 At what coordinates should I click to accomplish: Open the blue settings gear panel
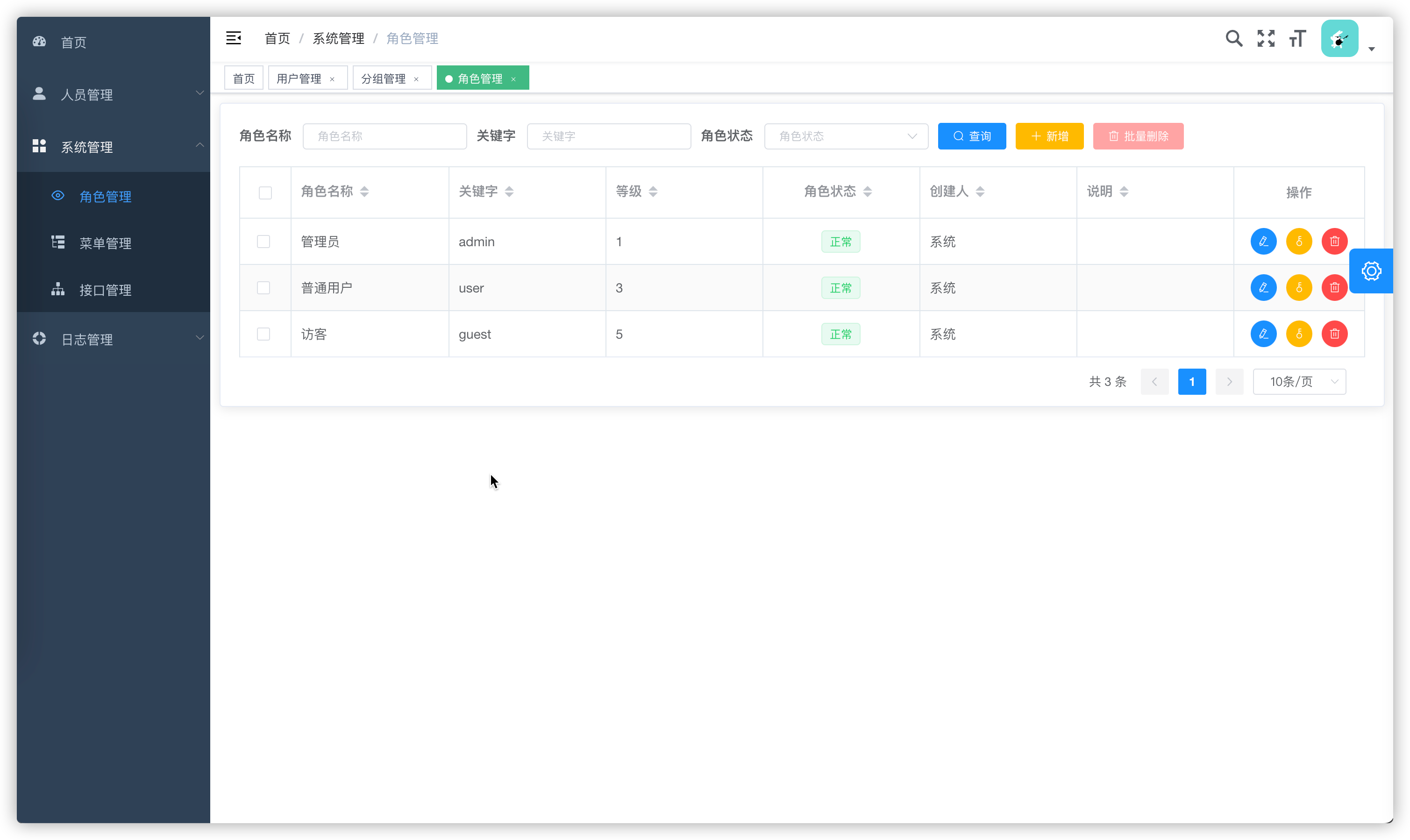(1371, 271)
